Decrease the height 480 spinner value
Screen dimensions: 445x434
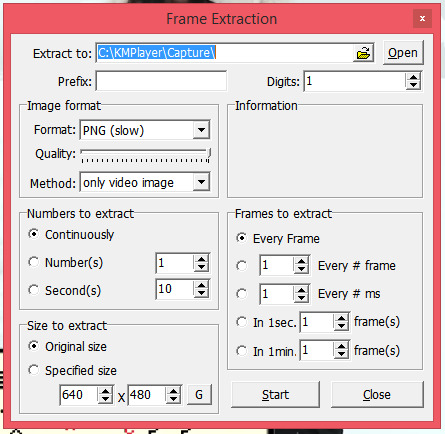point(173,399)
